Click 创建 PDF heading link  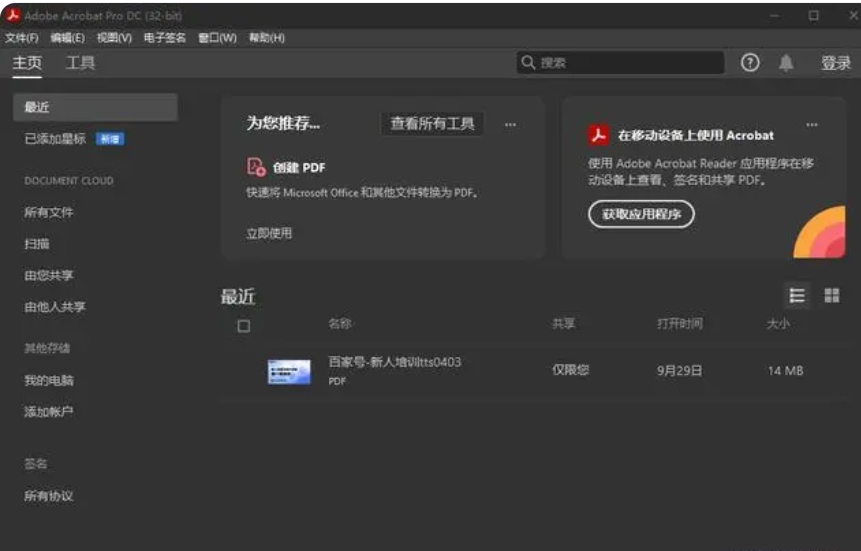299,168
